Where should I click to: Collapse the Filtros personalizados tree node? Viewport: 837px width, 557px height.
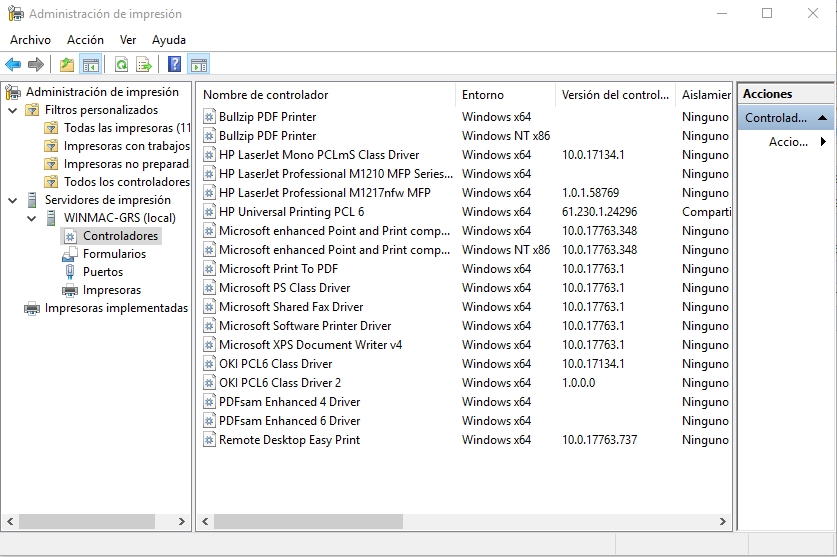[13, 111]
